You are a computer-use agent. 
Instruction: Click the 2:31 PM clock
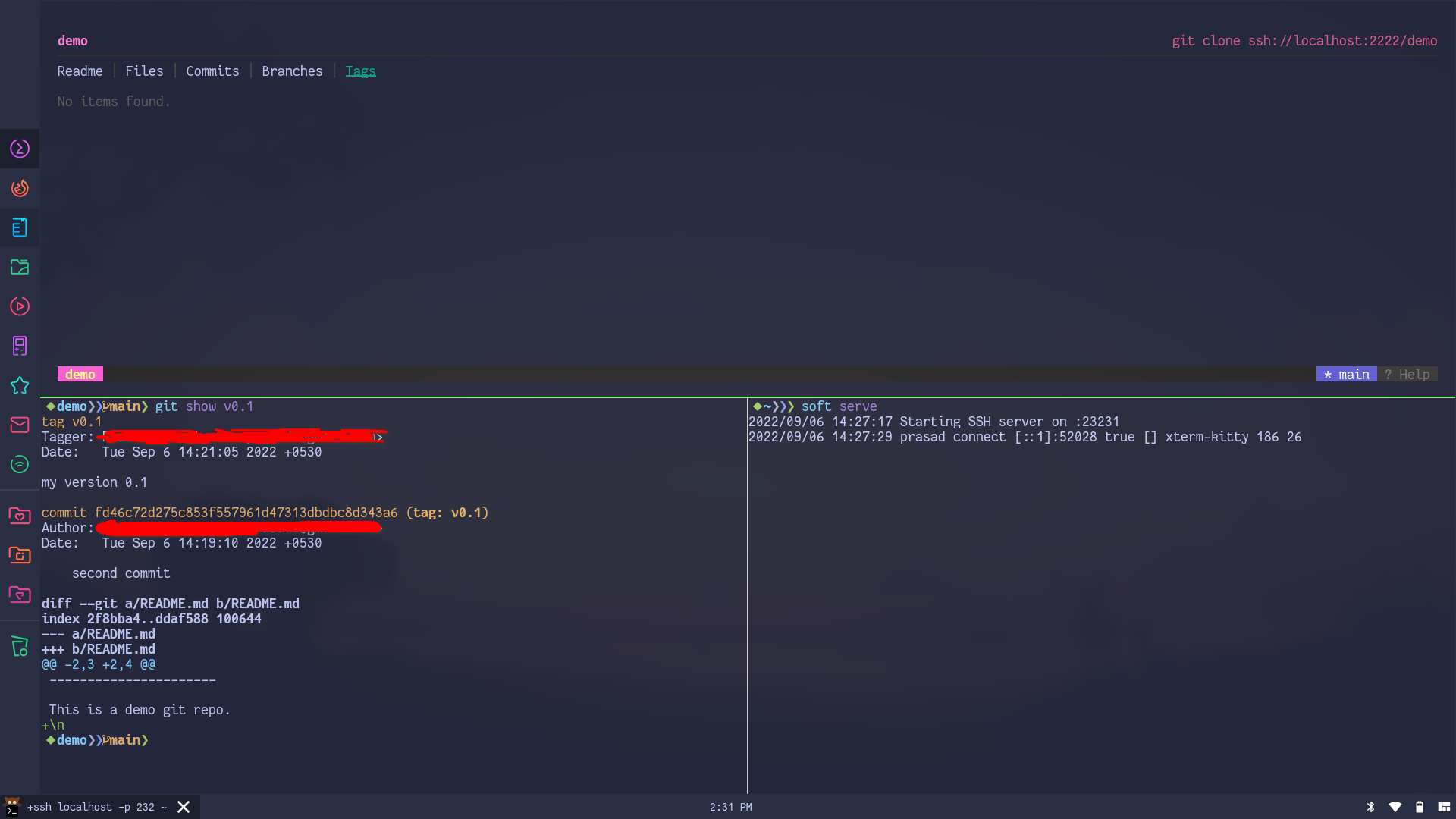pyautogui.click(x=730, y=807)
